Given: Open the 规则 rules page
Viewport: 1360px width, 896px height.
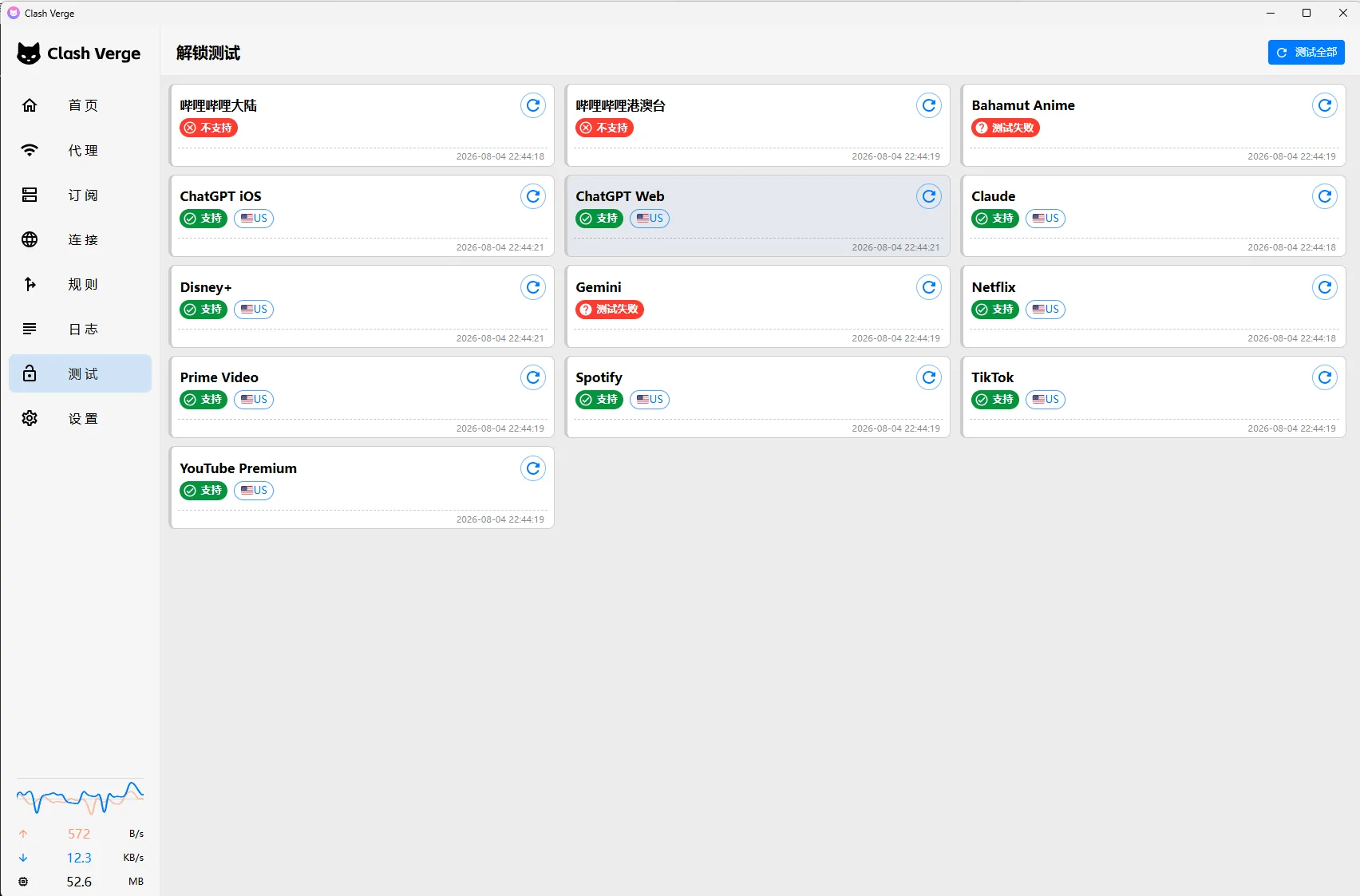Looking at the screenshot, I should (x=80, y=284).
